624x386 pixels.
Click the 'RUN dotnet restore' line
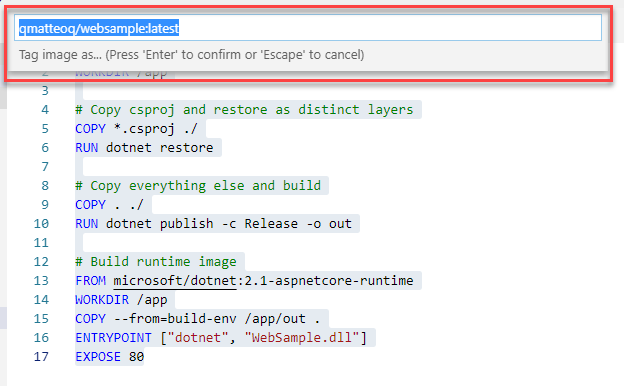144,148
